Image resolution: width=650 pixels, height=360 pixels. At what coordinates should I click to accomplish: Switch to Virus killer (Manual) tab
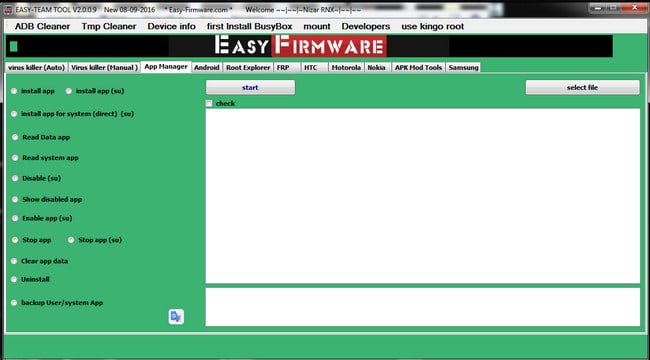coord(104,68)
